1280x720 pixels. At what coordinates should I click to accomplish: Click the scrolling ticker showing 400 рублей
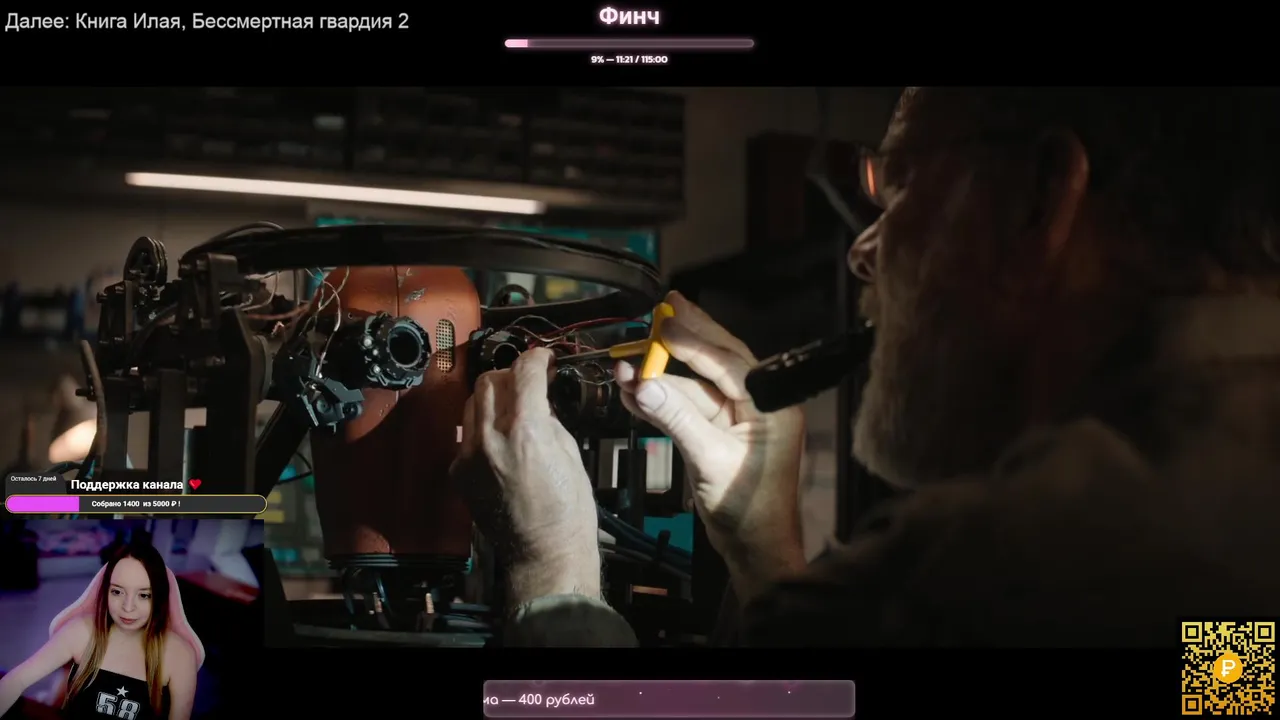coord(669,699)
